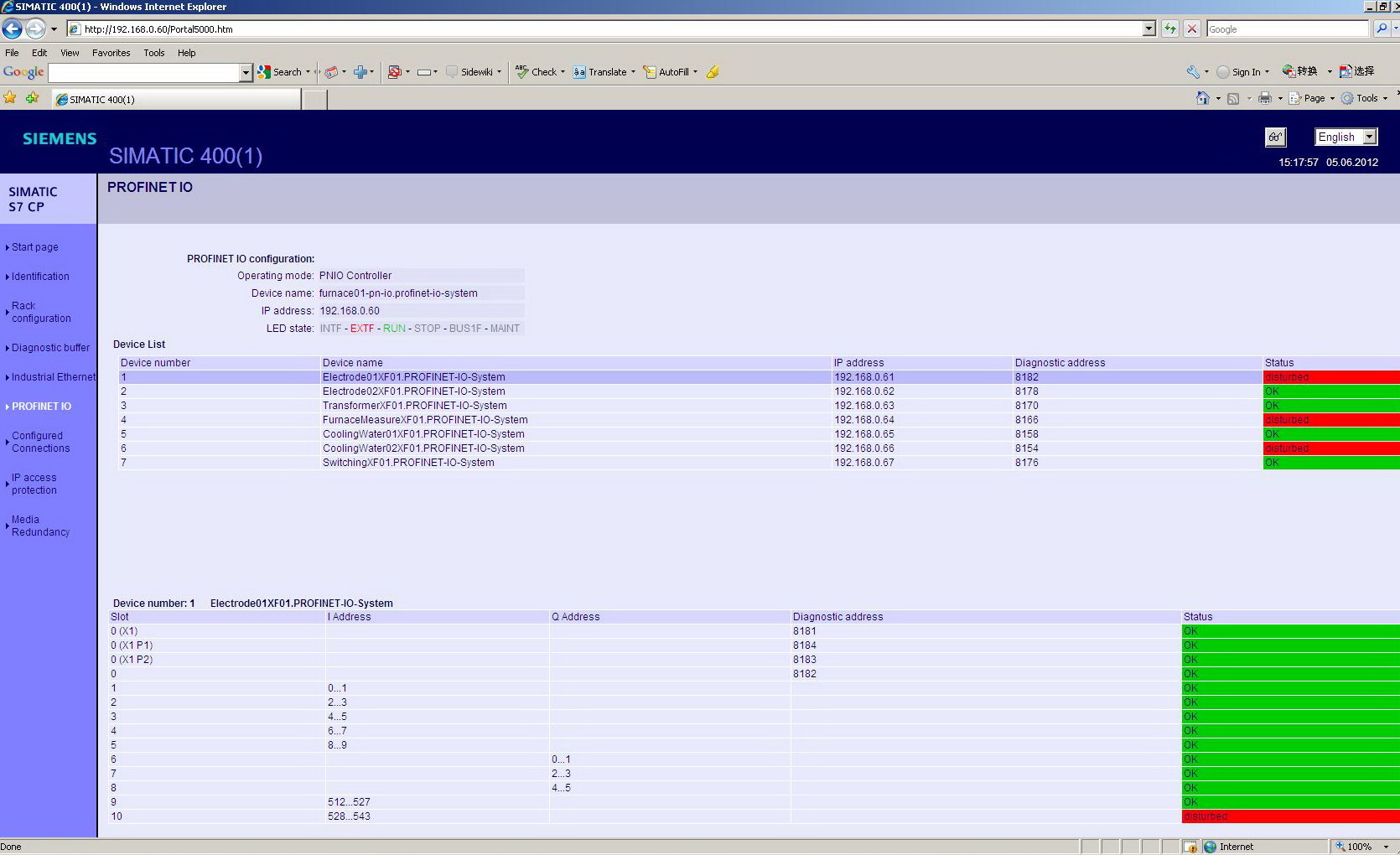Image resolution: width=1400 pixels, height=855 pixels.
Task: Open the View menu
Action: (x=70, y=53)
